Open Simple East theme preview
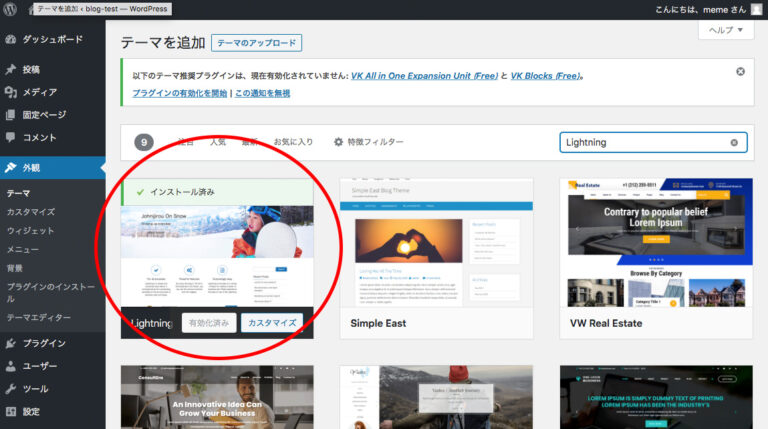This screenshot has height=429, width=768. [x=436, y=243]
